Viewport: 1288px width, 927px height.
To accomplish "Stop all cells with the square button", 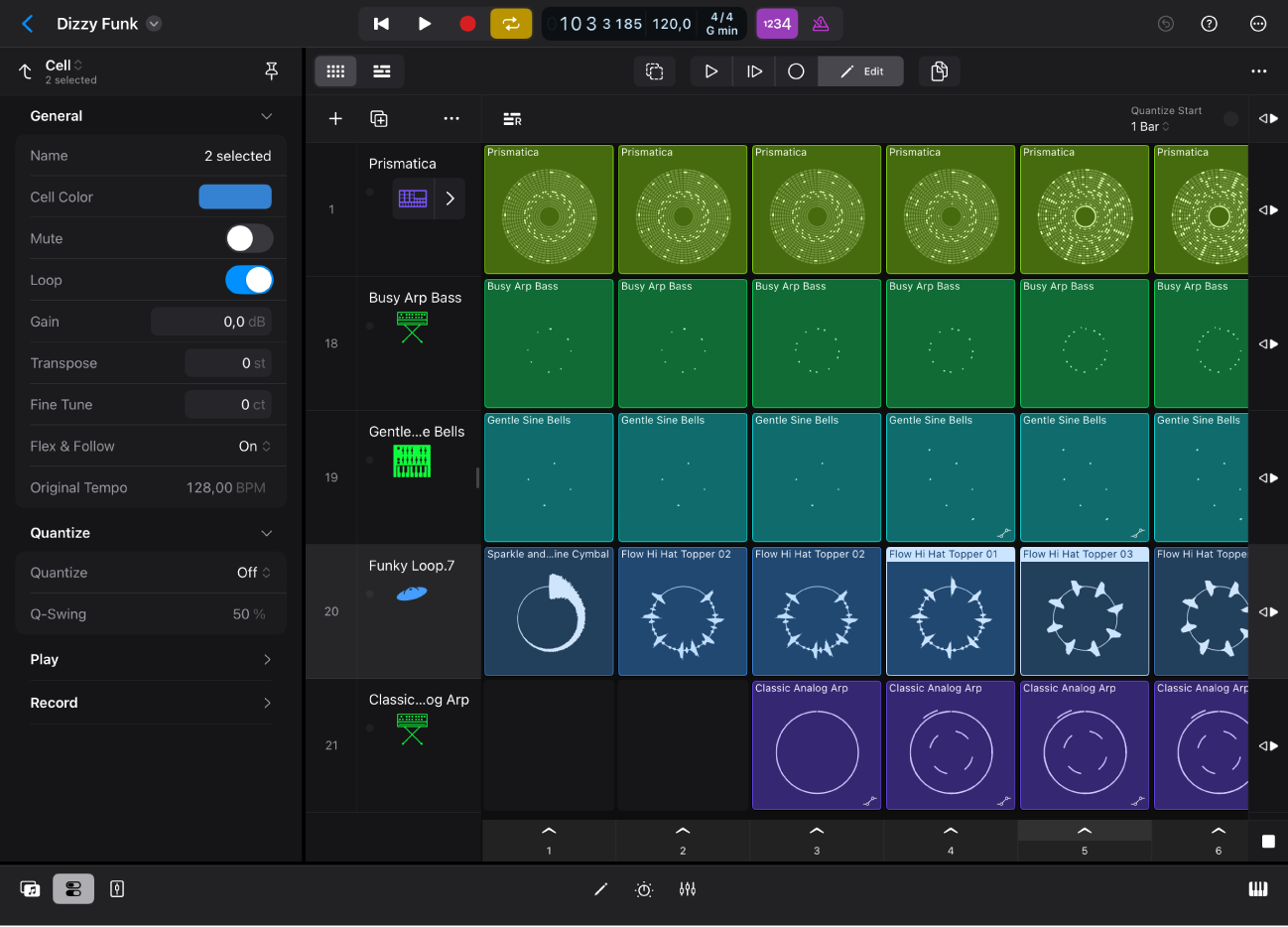I will click(x=1268, y=841).
